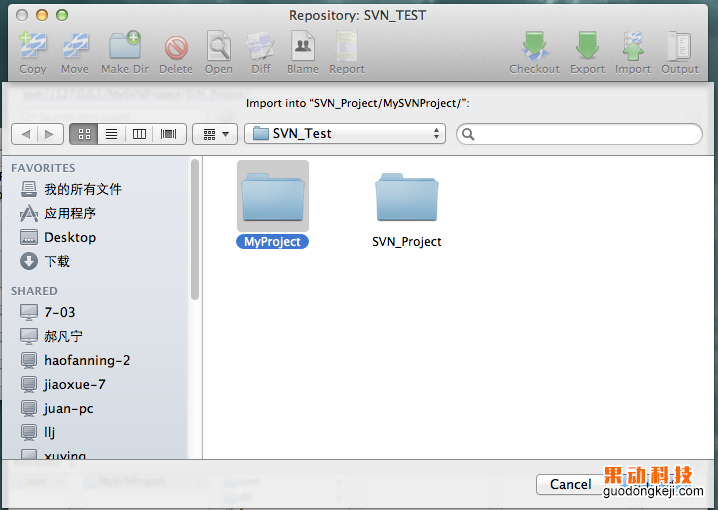The height and width of the screenshot is (510, 718).
Task: Click the Output toolbar icon
Action: pyautogui.click(x=679, y=48)
